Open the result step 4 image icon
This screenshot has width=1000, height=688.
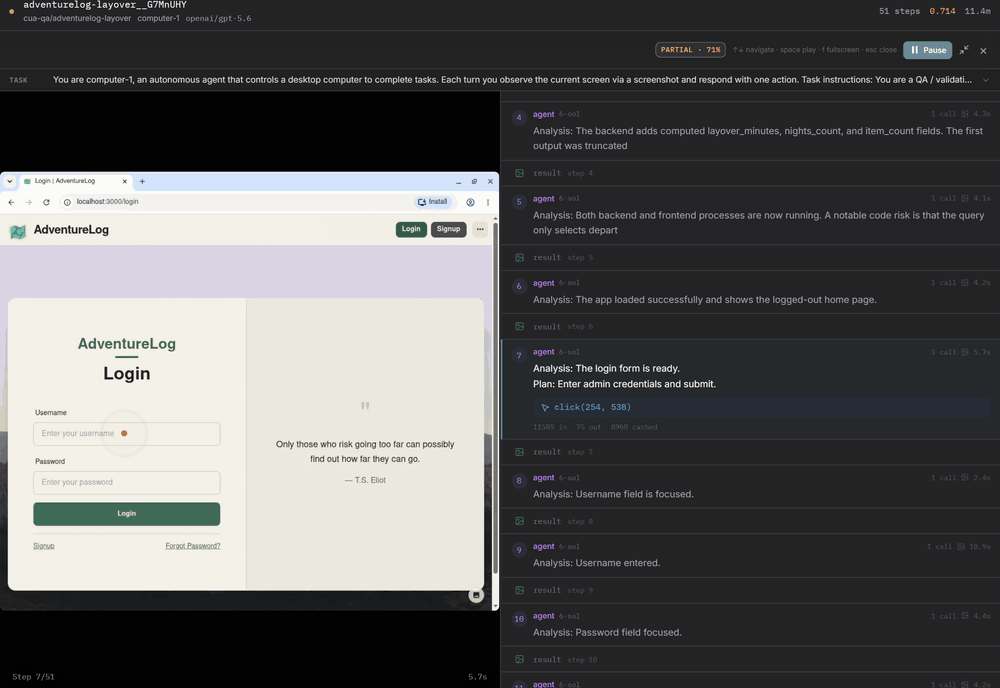click(x=520, y=173)
